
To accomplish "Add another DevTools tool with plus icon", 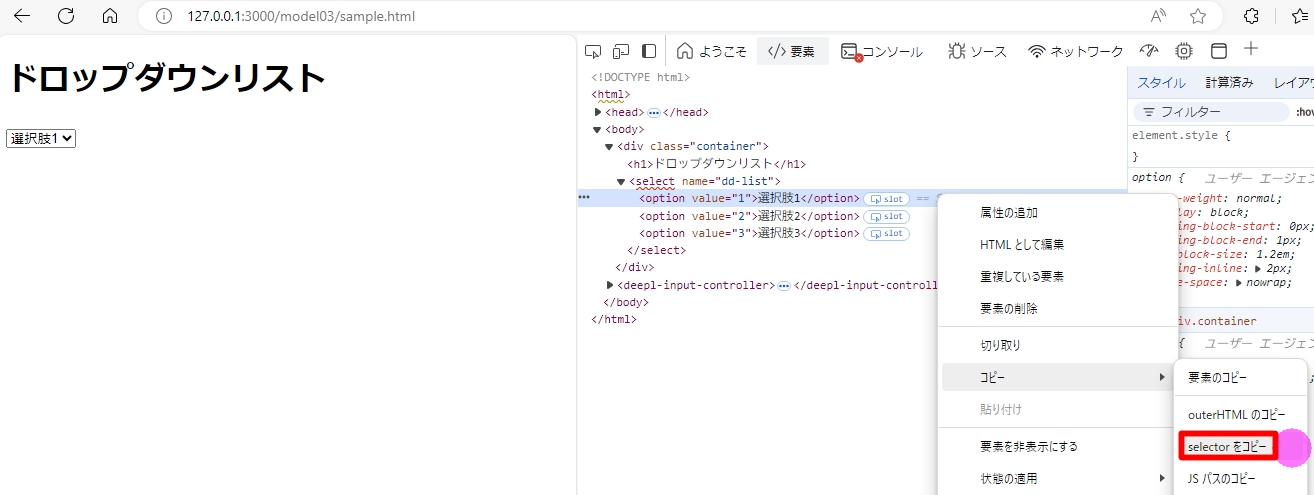I will (1251, 49).
